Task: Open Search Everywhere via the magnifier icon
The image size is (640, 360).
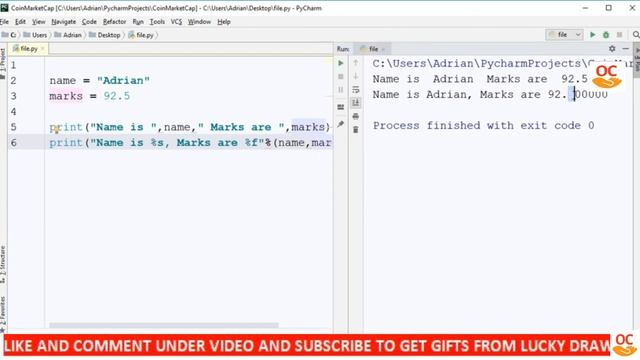Action: [x=636, y=35]
